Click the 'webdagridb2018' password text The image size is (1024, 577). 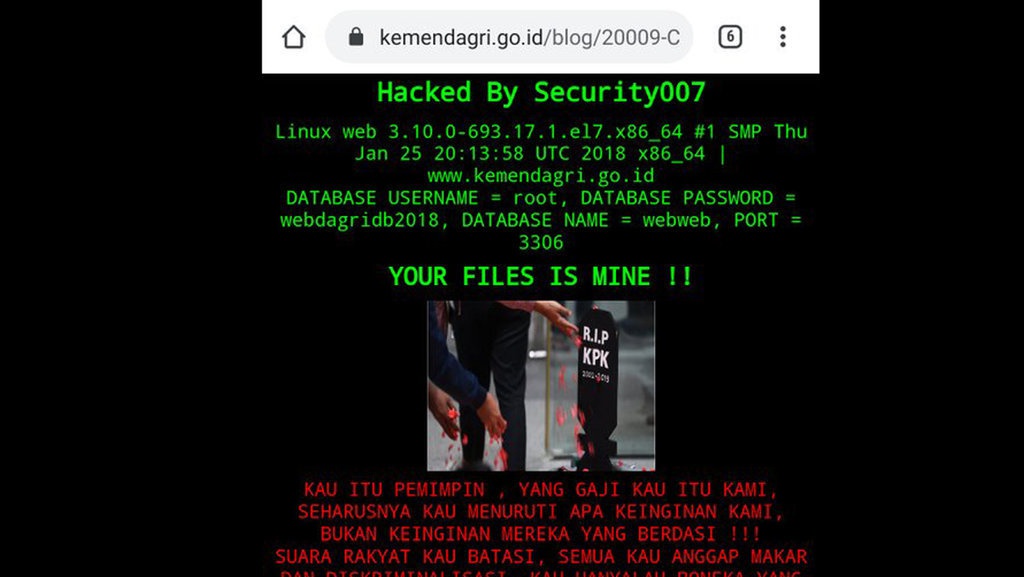point(359,220)
